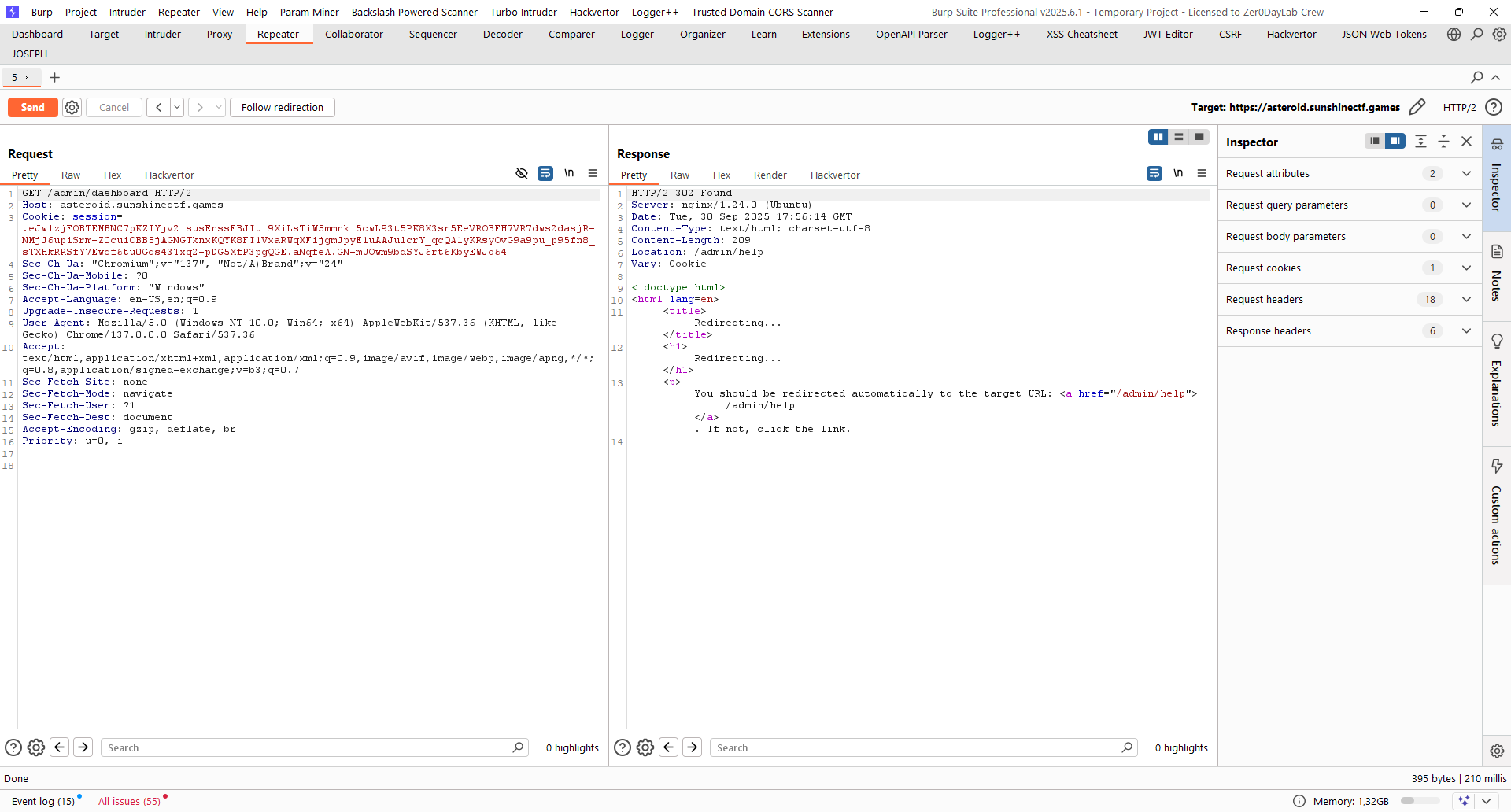The height and width of the screenshot is (812, 1511).
Task: Open side panel settings gear at bottom right
Action: pos(1497,751)
